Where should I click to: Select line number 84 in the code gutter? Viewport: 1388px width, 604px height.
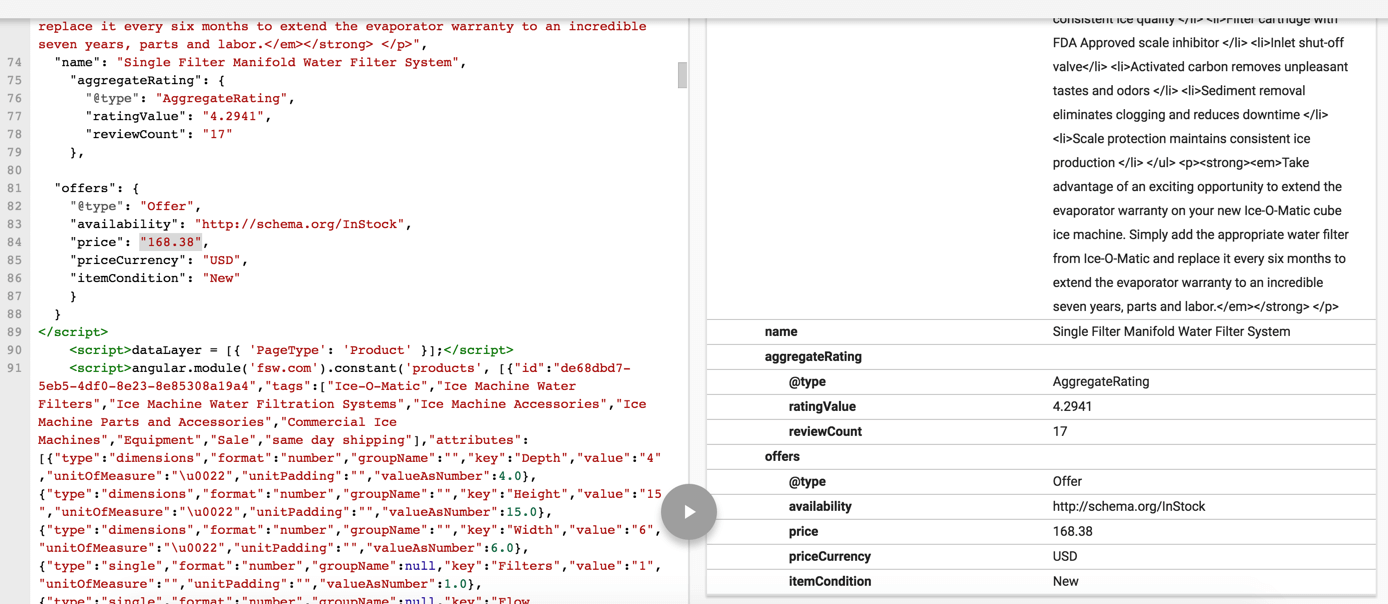14,242
